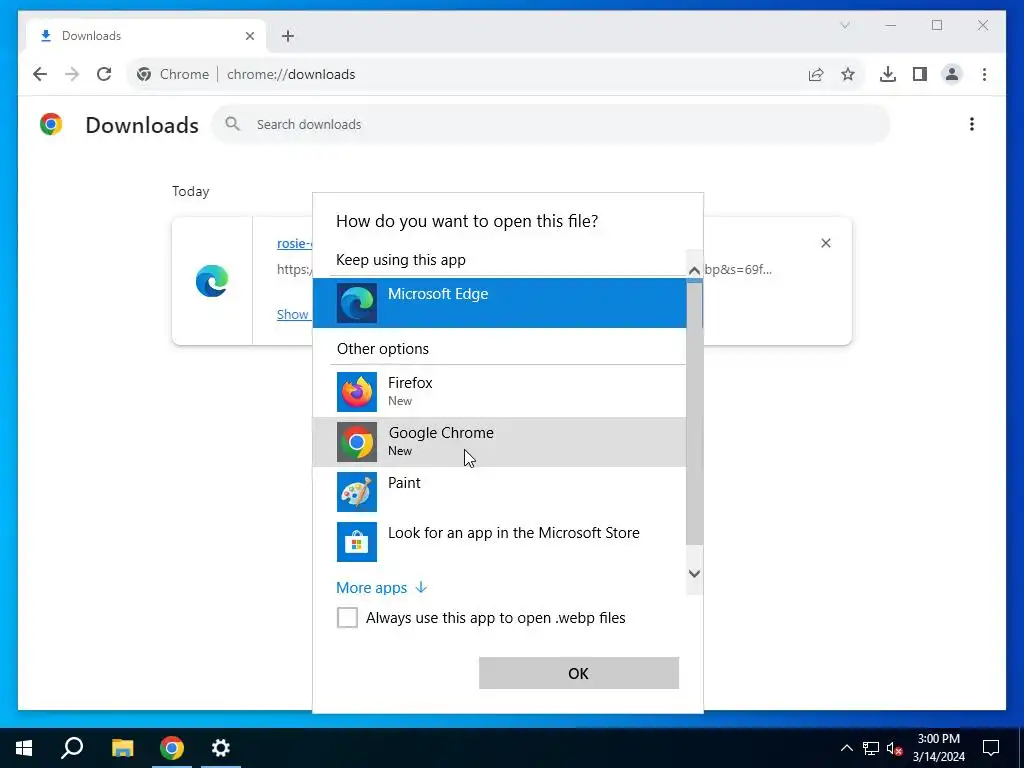Select the Downloads browser tab
The image size is (1024, 768).
click(146, 36)
